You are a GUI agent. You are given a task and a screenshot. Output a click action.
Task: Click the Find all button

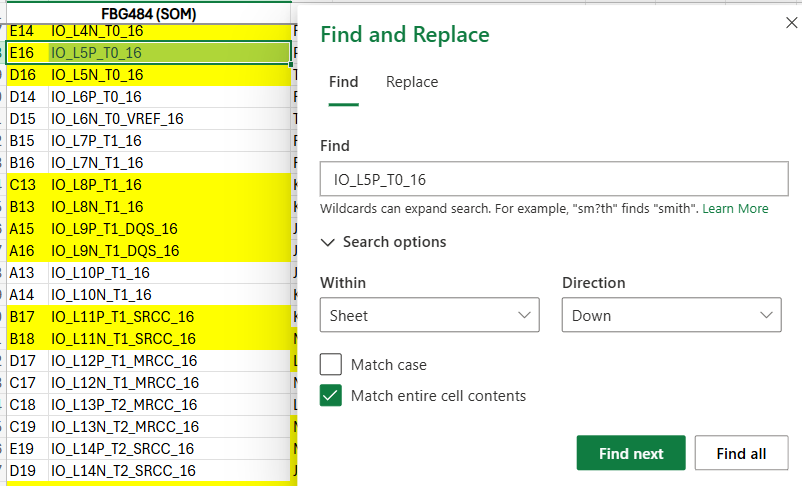(741, 453)
